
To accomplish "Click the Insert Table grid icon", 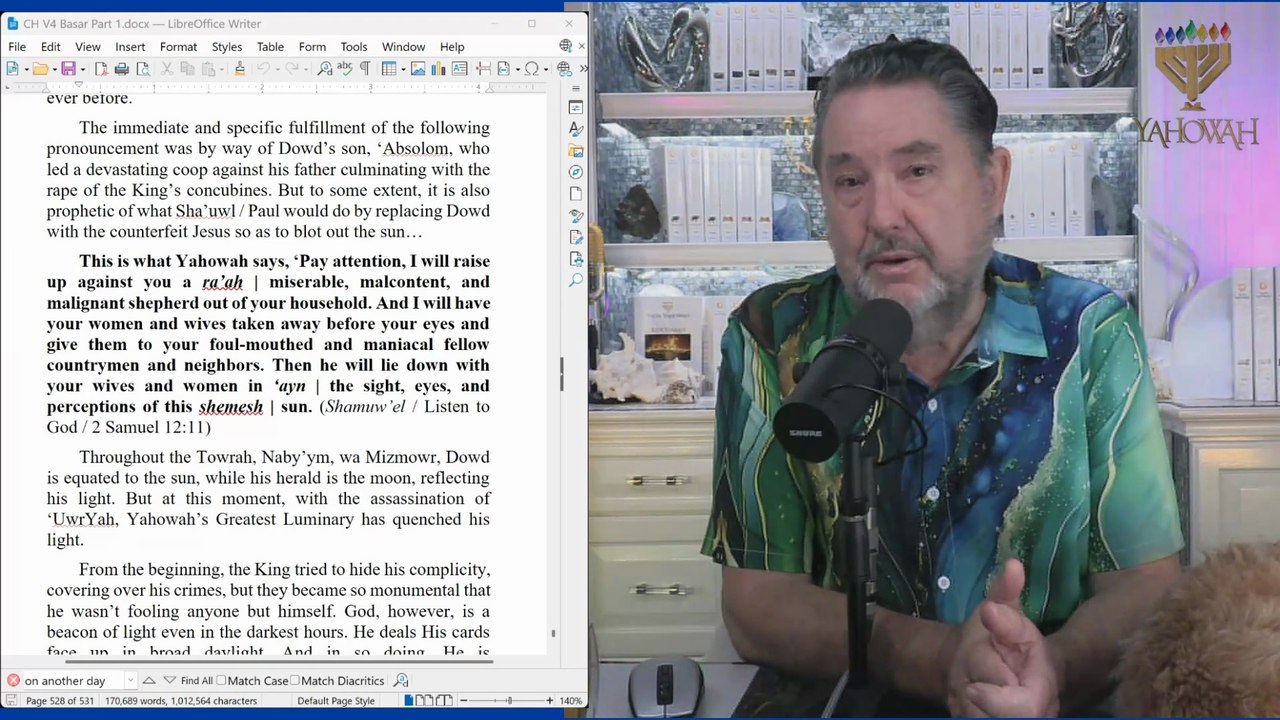I will point(388,69).
